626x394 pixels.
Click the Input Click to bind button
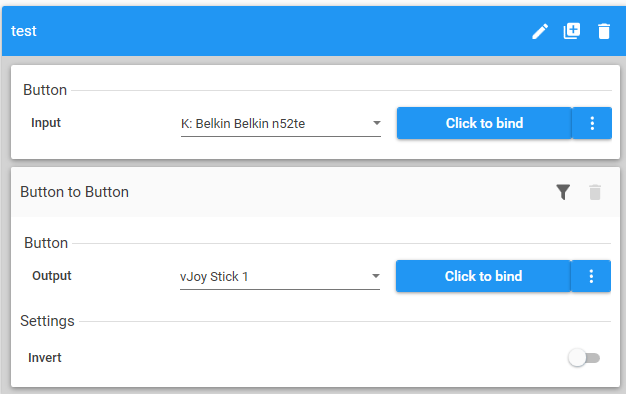pyautogui.click(x=484, y=123)
